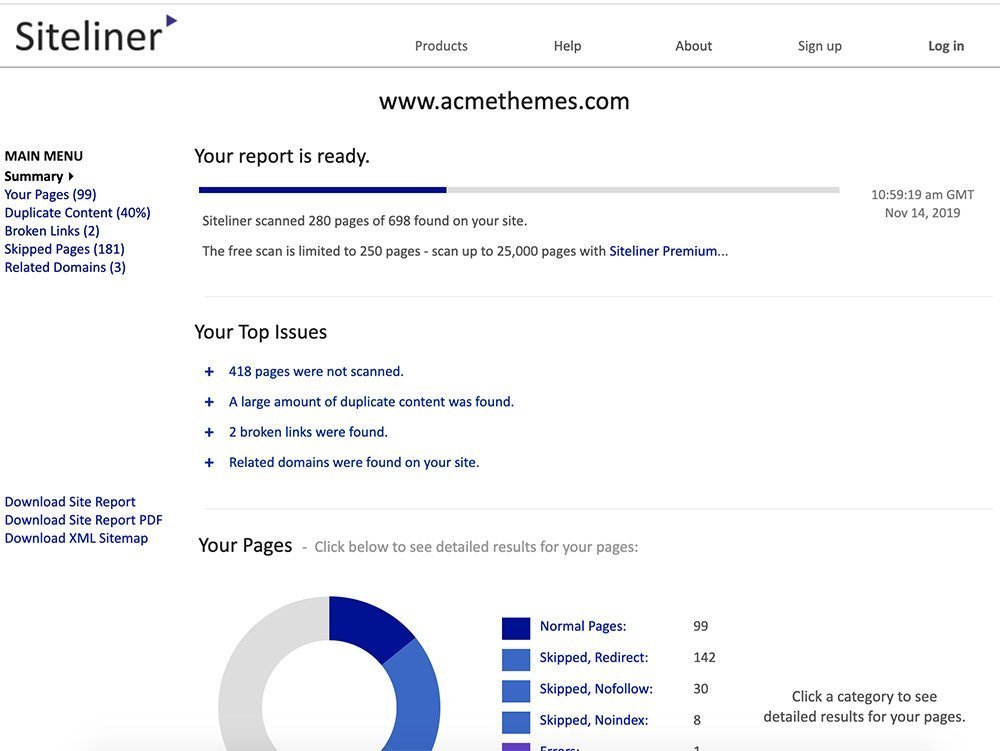Click the Siteliner logo
This screenshot has width=1000, height=751.
click(x=96, y=34)
